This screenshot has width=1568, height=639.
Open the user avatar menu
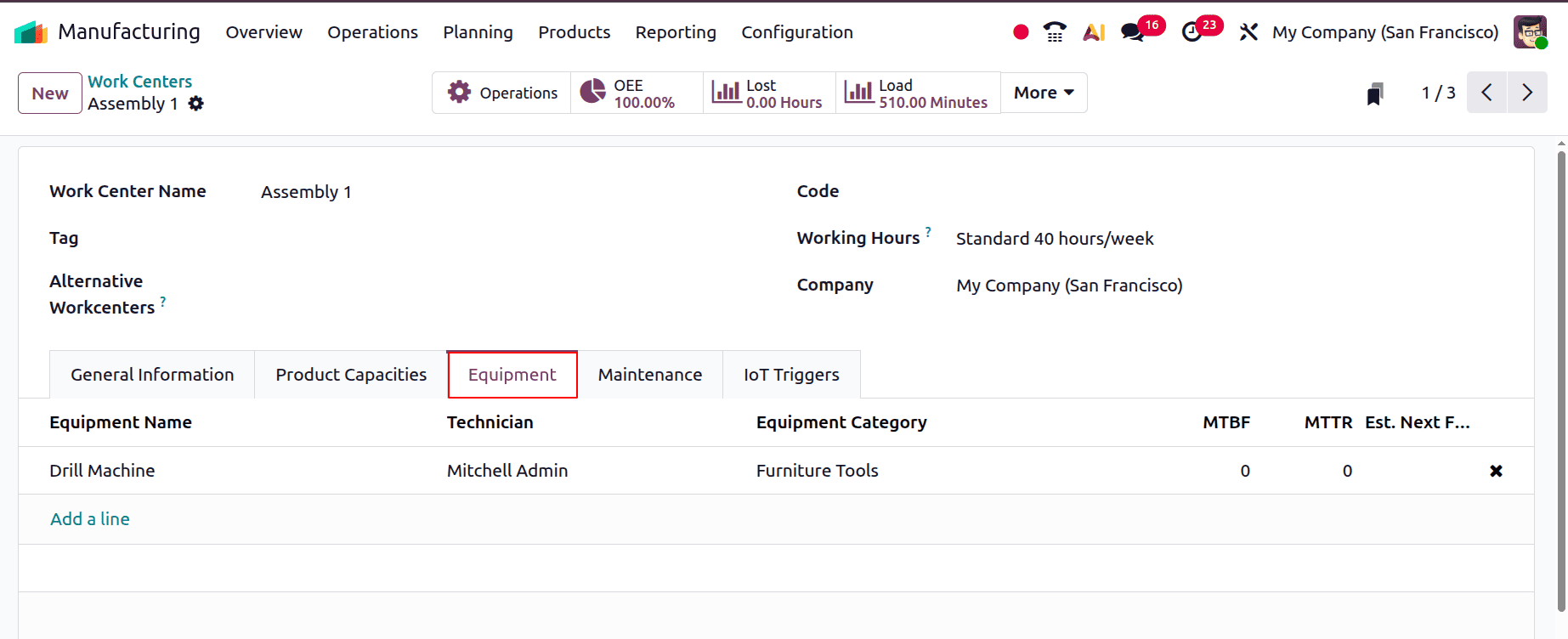(1530, 32)
